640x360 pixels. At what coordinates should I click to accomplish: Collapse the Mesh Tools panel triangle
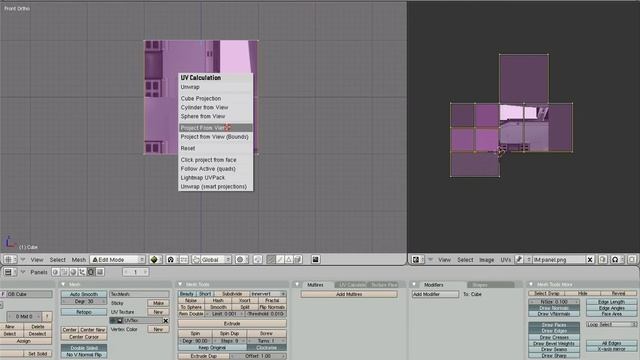point(180,284)
